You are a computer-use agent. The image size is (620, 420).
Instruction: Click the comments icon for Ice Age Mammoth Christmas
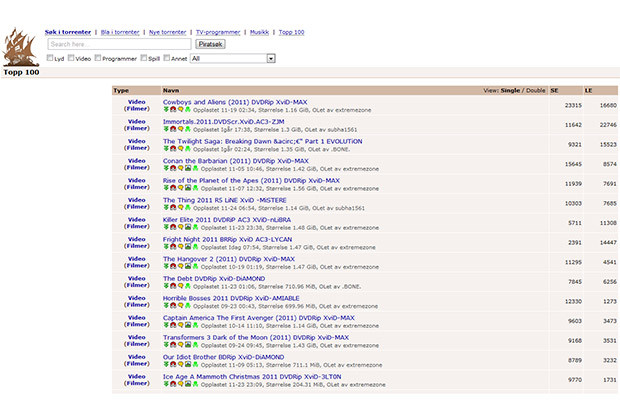tap(181, 384)
